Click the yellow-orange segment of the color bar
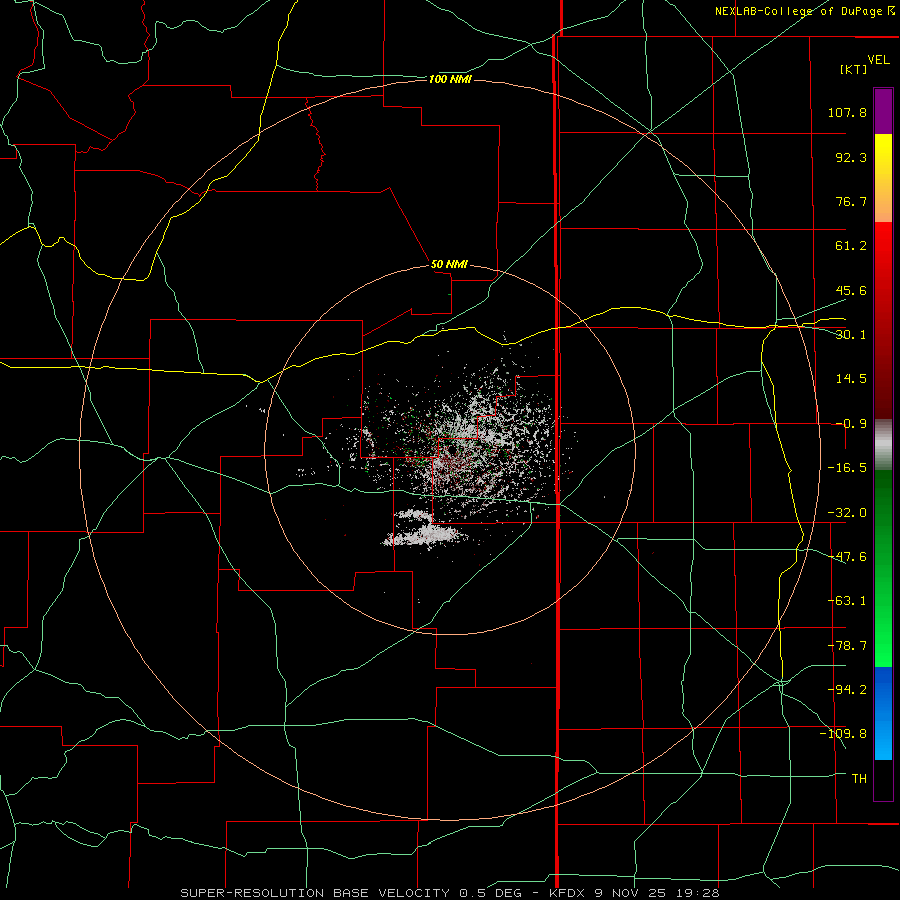Viewport: 900px width, 900px height. tap(883, 178)
